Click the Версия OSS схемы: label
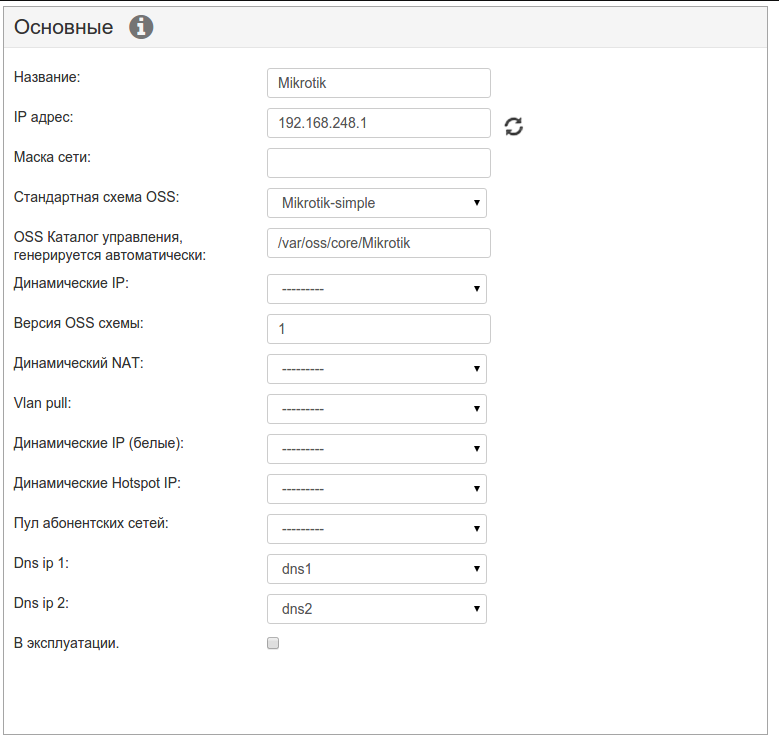 tap(78, 323)
